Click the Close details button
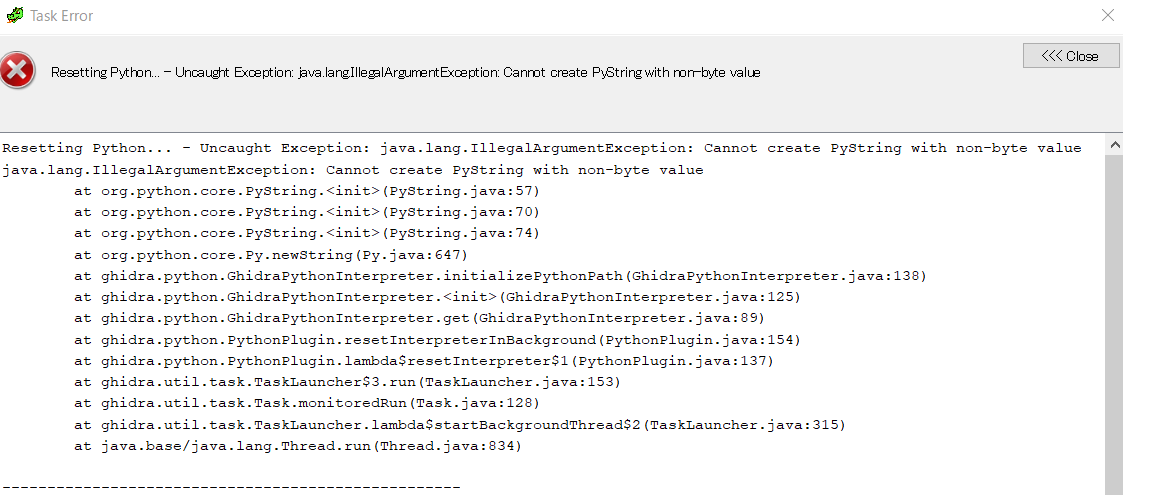 pyautogui.click(x=1070, y=56)
